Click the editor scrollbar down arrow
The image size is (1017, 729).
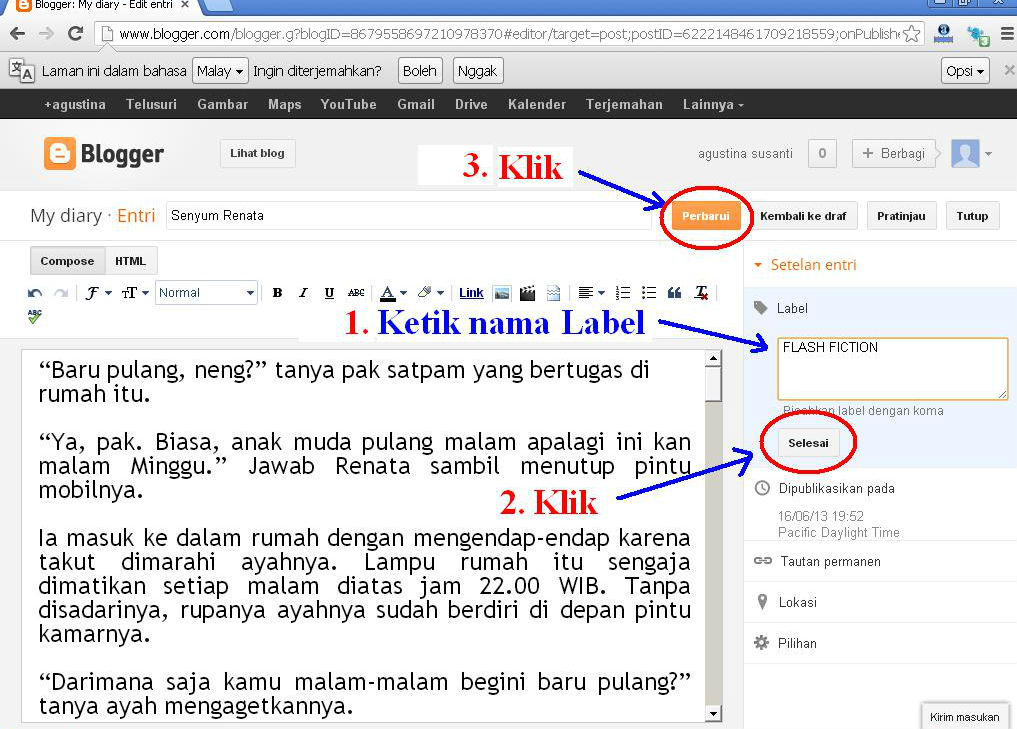tap(713, 713)
